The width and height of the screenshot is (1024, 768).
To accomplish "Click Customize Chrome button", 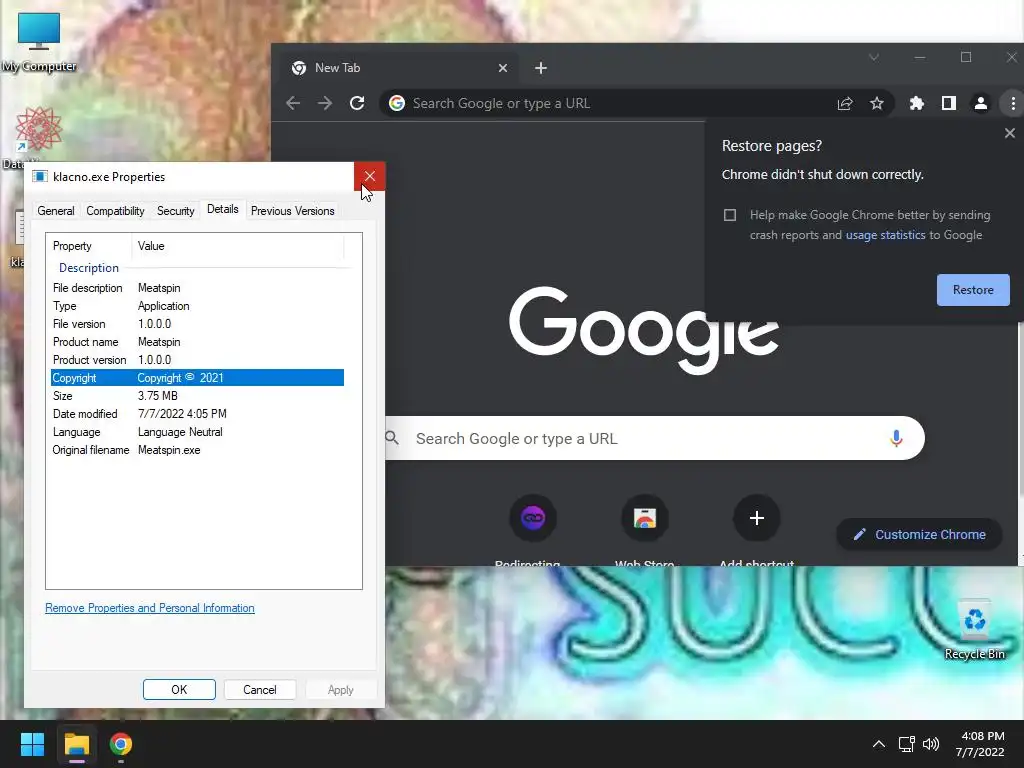I will click(x=920, y=534).
